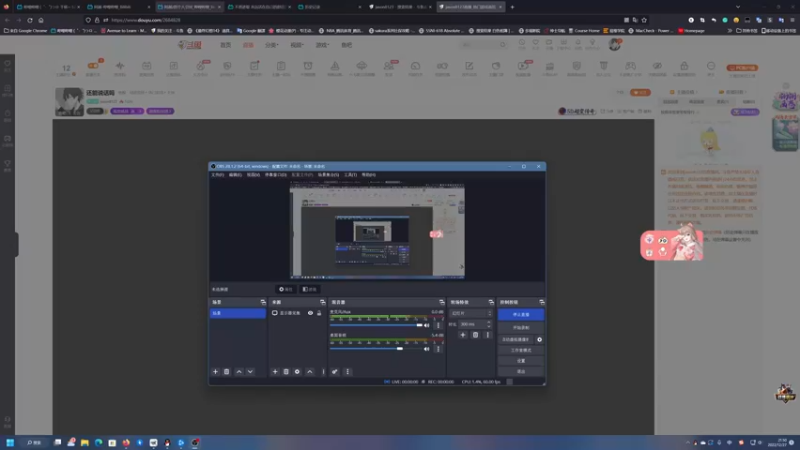Adjust transition duration 300 ms spinner
The height and width of the screenshot is (450, 800).
pyautogui.click(x=476, y=324)
